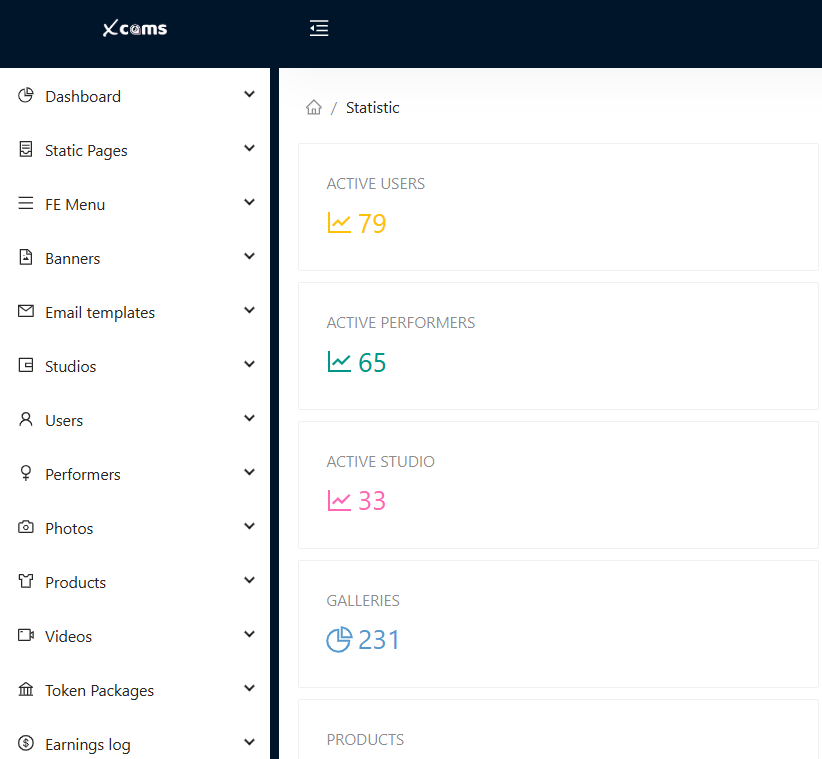Open the Performers gender icon
Screen dimensions: 822x759
pyautogui.click(x=24, y=472)
